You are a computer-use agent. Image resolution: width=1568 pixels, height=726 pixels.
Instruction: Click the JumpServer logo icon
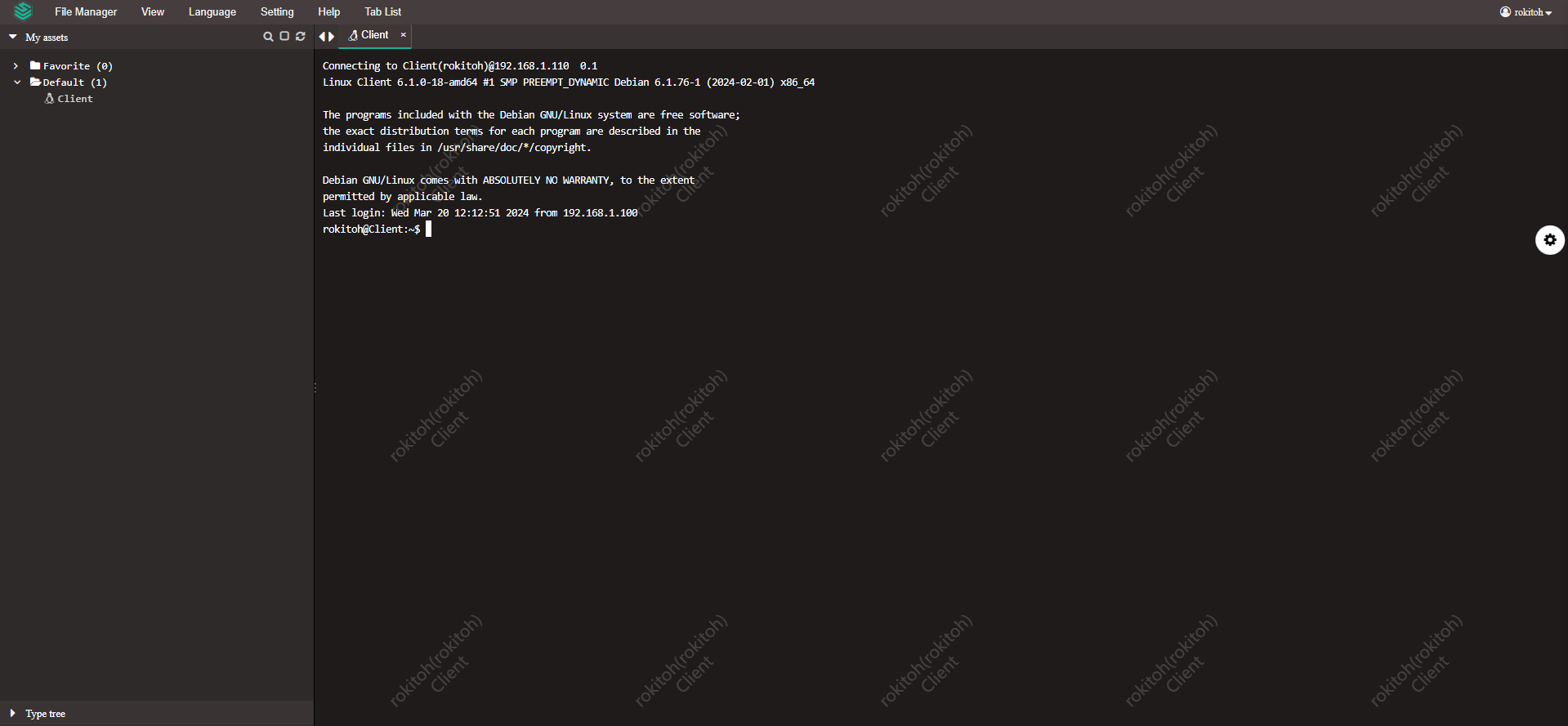coord(23,11)
